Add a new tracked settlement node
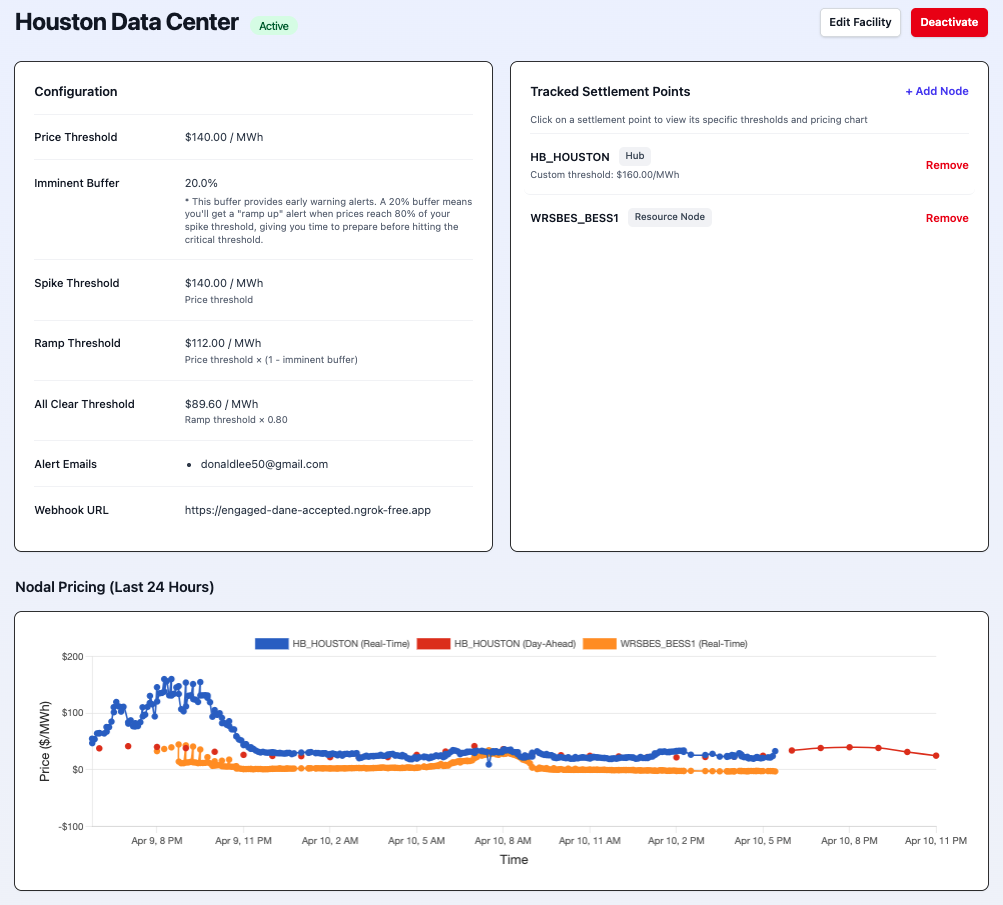The height and width of the screenshot is (905, 1003). (x=936, y=91)
